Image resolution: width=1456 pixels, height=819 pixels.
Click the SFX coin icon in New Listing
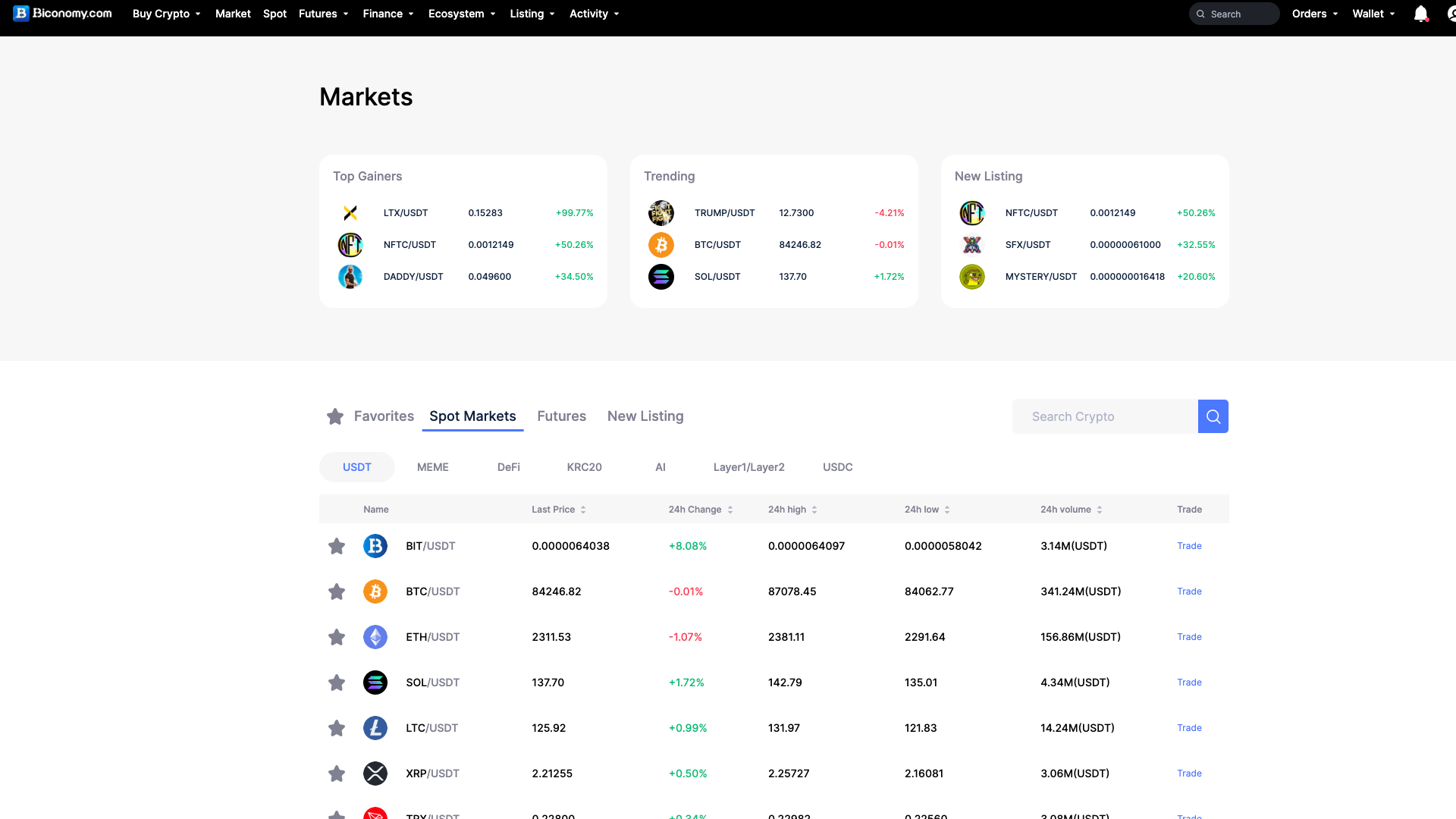coord(972,245)
